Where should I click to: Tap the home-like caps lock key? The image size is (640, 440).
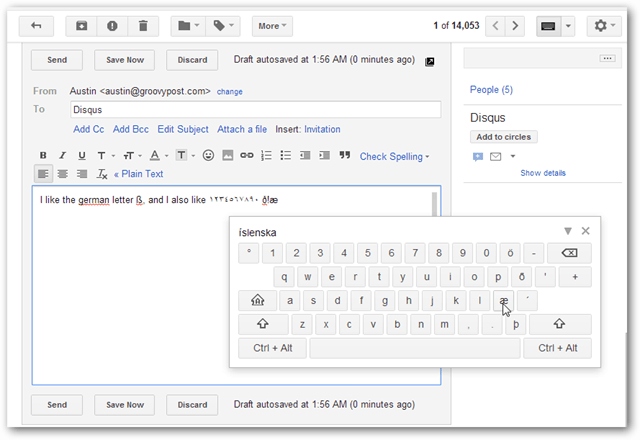258,301
